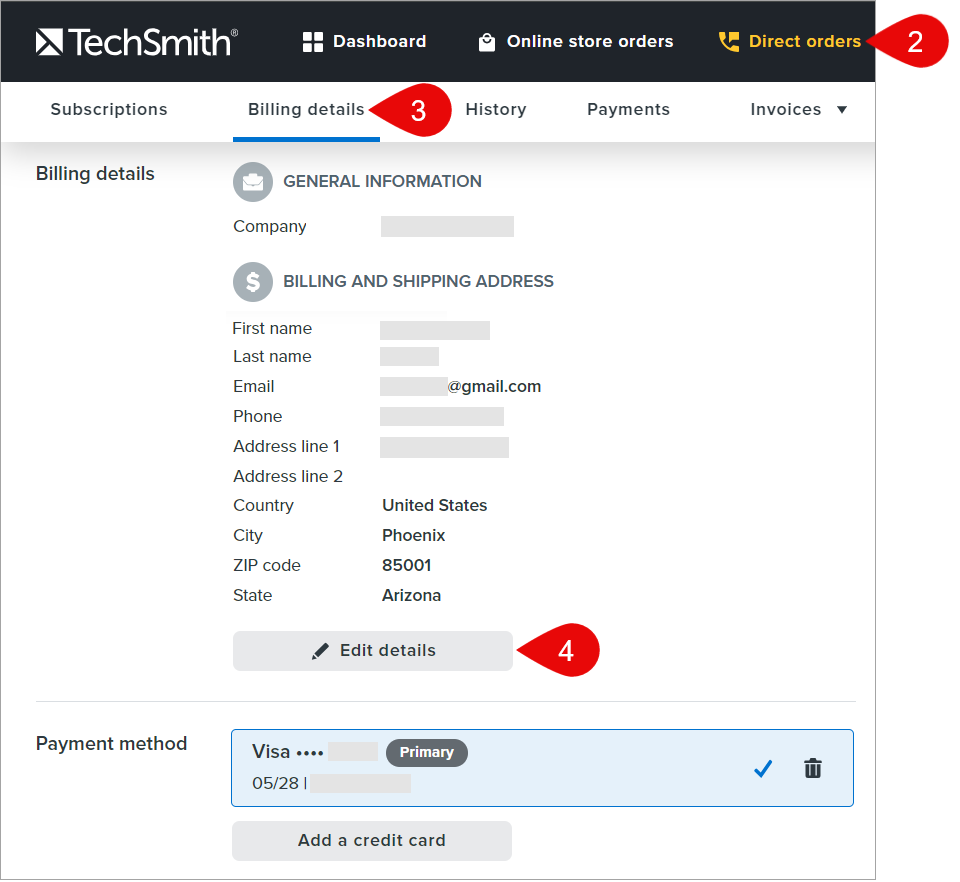Click the Billing address dollar icon
The image size is (960, 882).
(x=253, y=282)
